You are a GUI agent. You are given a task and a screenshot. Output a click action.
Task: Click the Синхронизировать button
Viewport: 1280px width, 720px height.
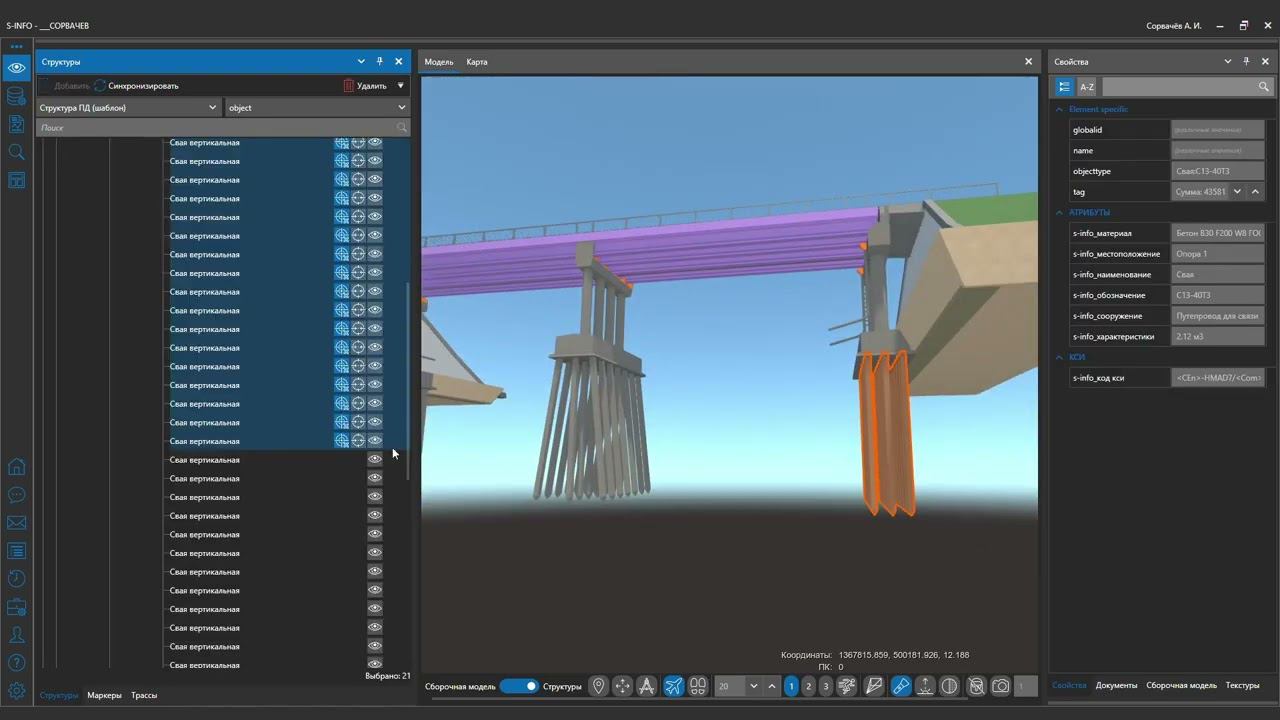click(136, 86)
